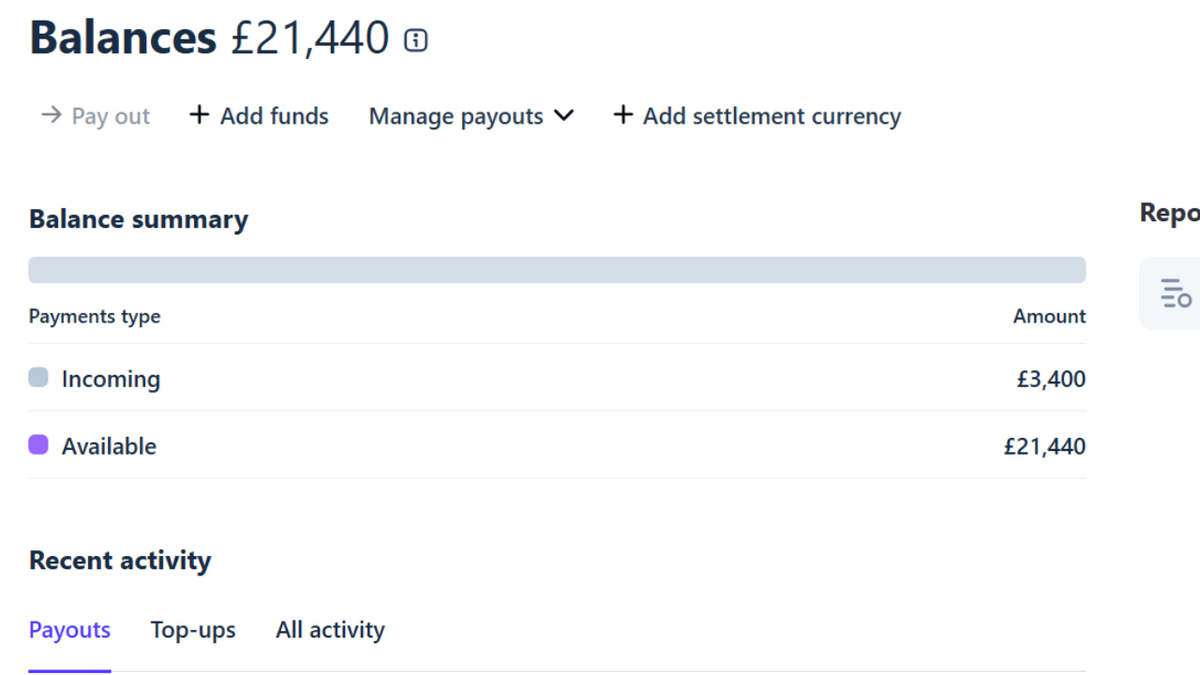Click the Payments type column header
This screenshot has width=1200, height=675.
point(95,316)
